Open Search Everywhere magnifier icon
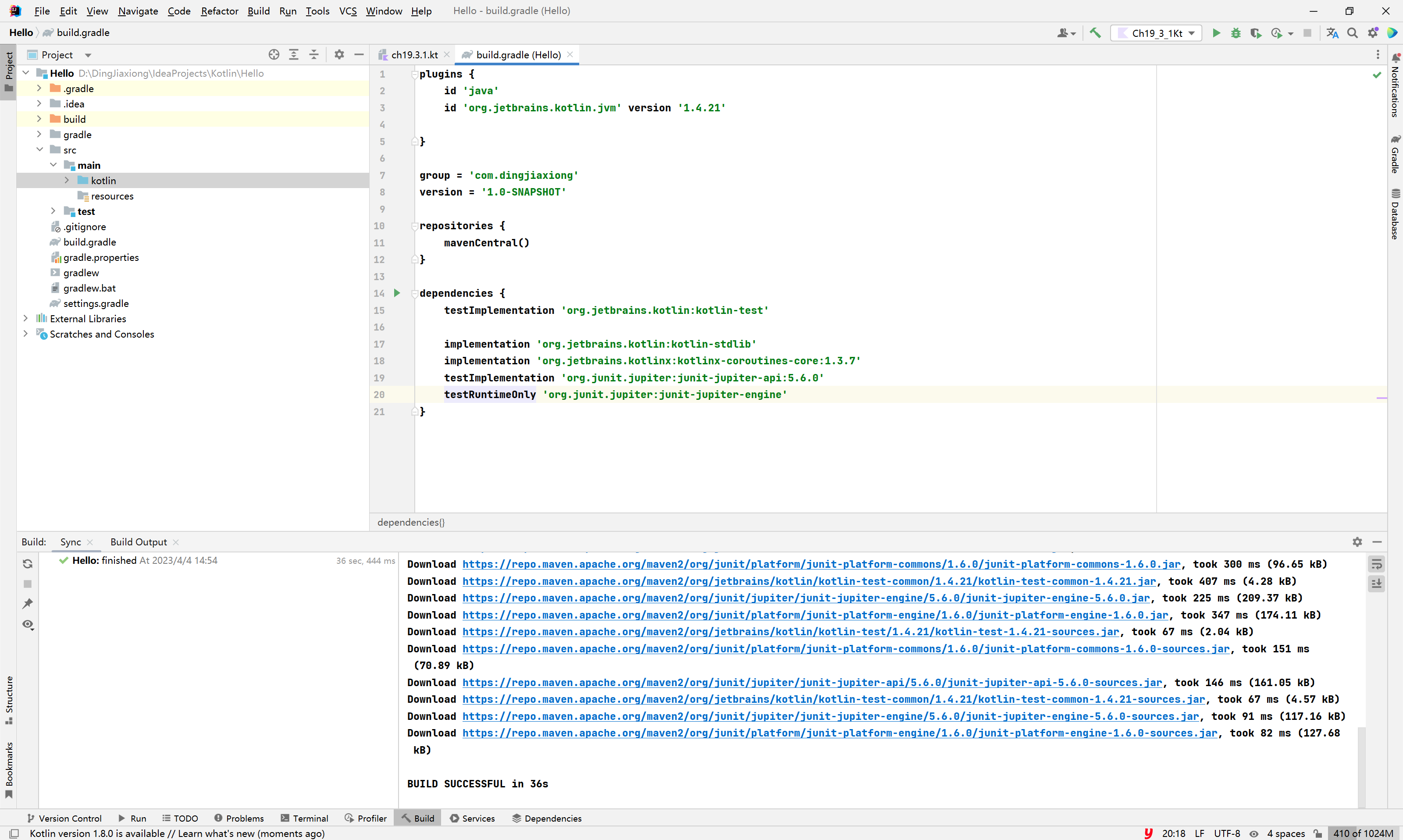 point(1353,33)
